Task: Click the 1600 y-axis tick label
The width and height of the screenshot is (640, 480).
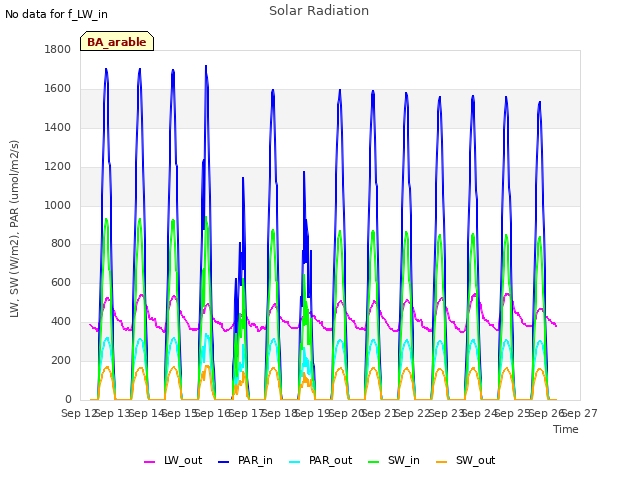Action: (x=58, y=88)
